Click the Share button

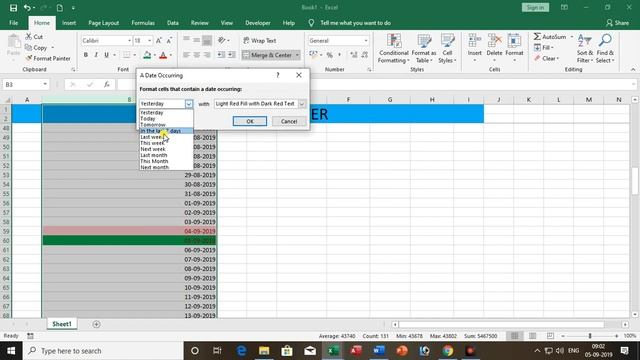617,23
